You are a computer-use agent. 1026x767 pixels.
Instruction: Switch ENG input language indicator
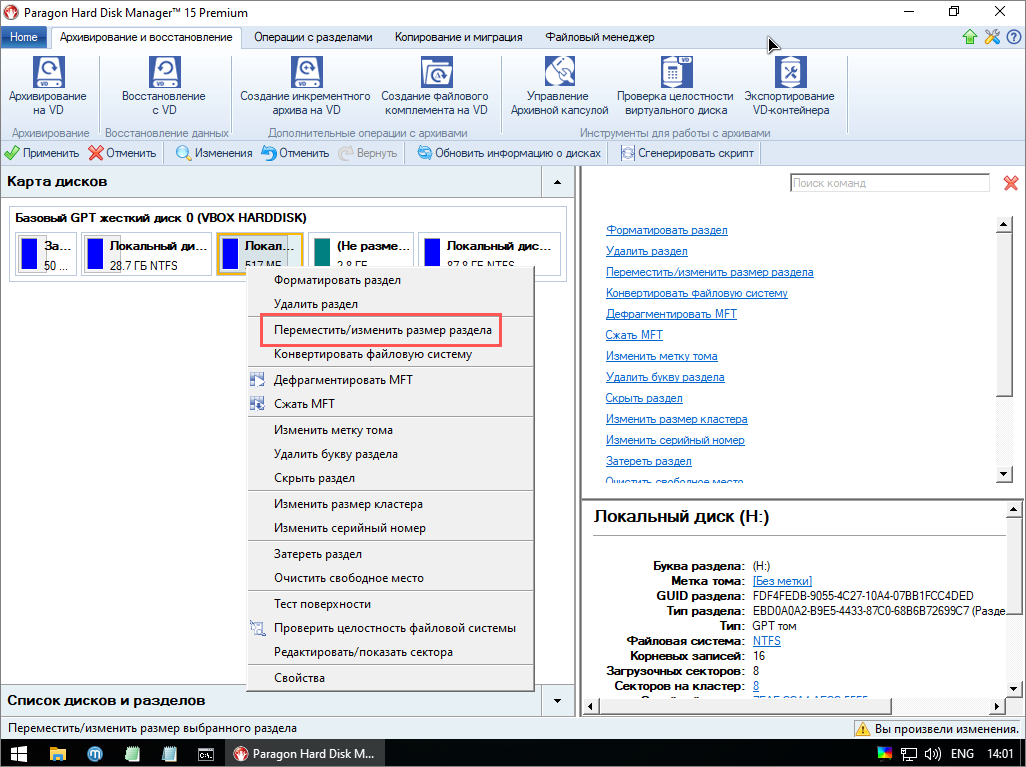click(962, 754)
